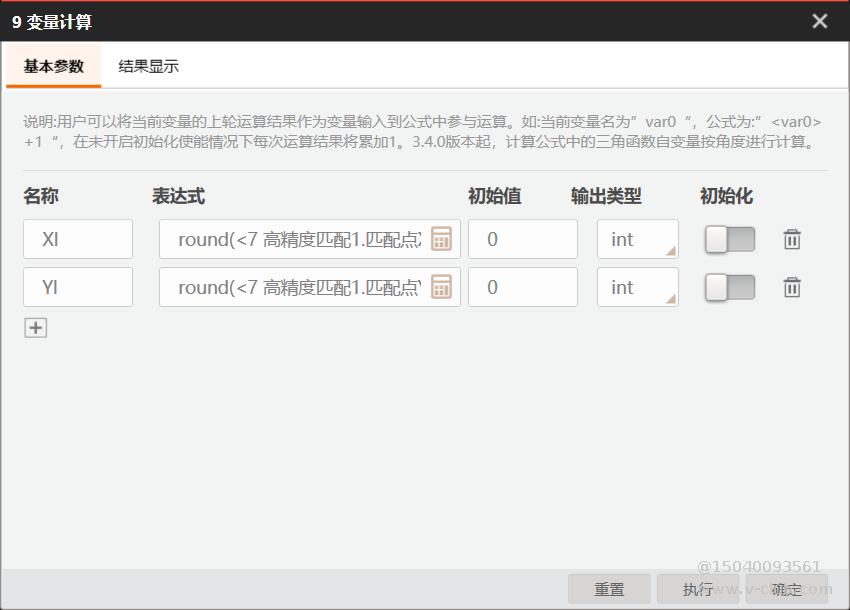
Task: Open calculator editor for YI expression
Action: pos(441,287)
